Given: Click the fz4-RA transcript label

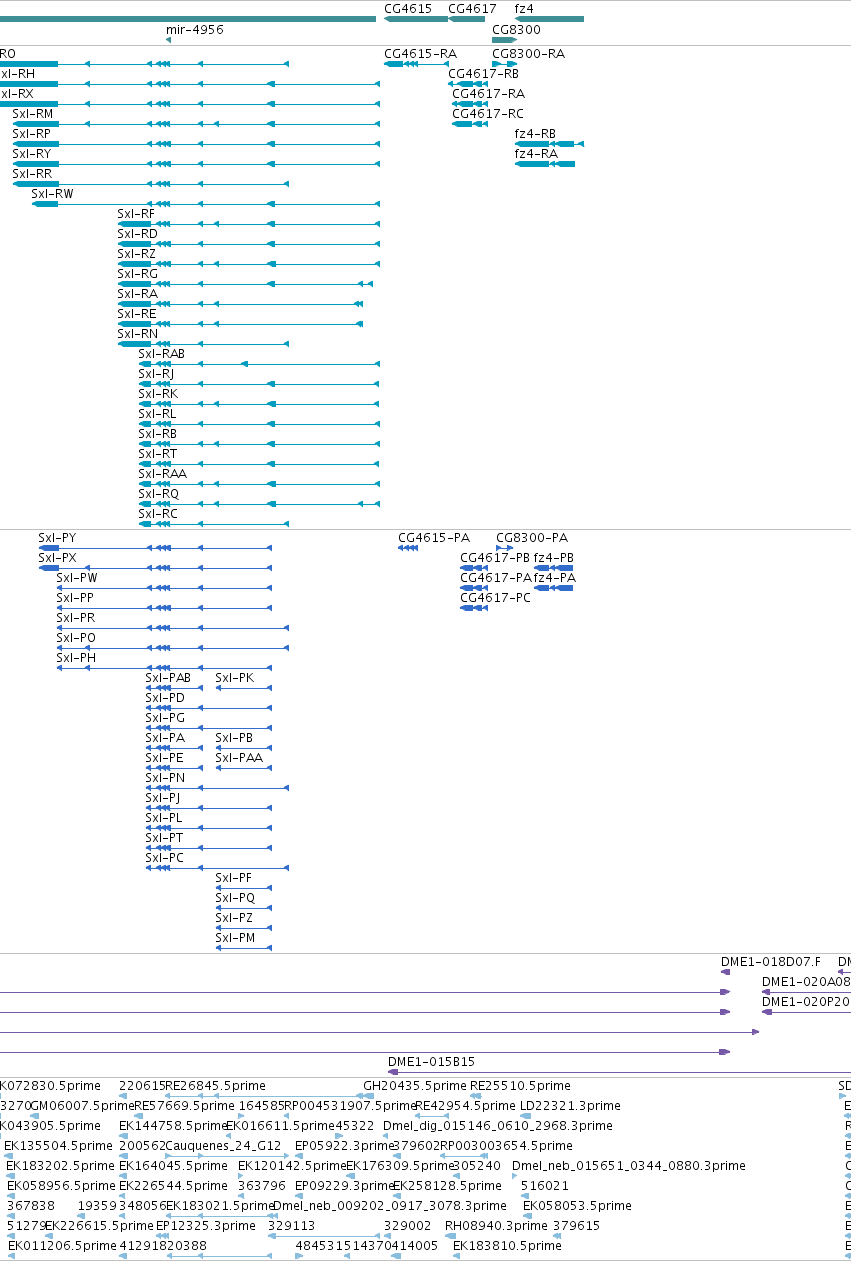Looking at the screenshot, I should (x=536, y=154).
